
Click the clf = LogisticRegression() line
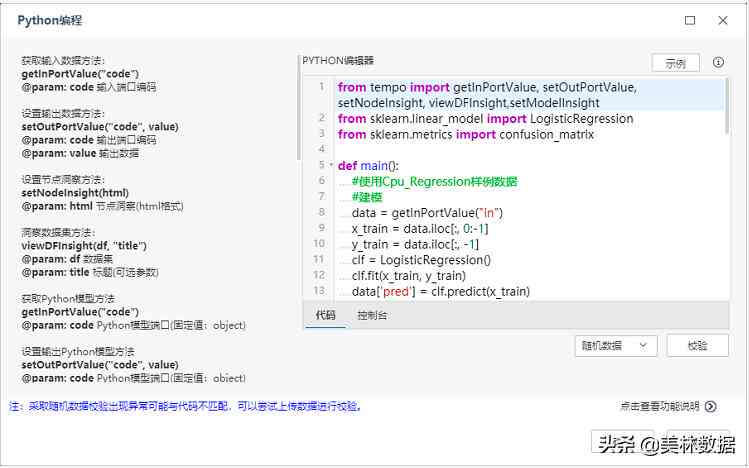tap(421, 260)
